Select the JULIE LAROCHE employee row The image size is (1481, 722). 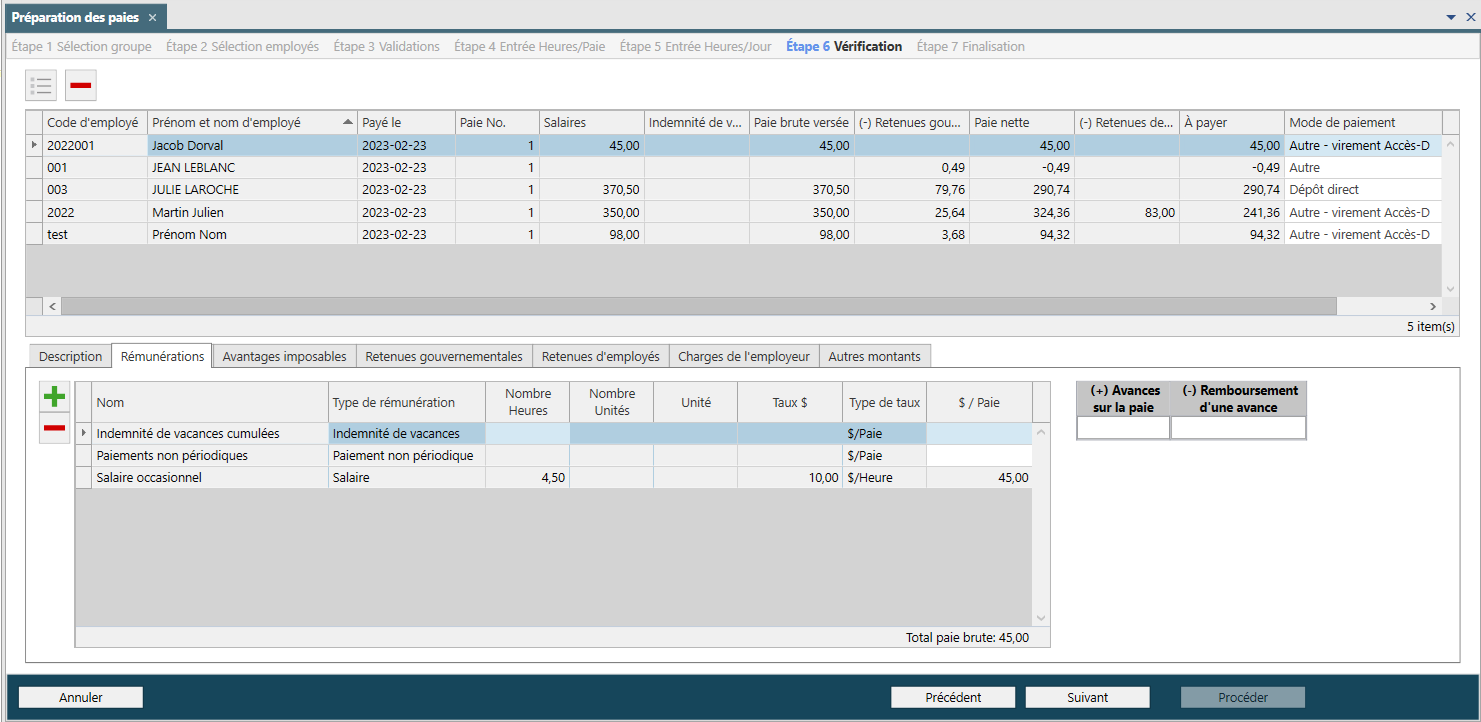click(x=734, y=190)
